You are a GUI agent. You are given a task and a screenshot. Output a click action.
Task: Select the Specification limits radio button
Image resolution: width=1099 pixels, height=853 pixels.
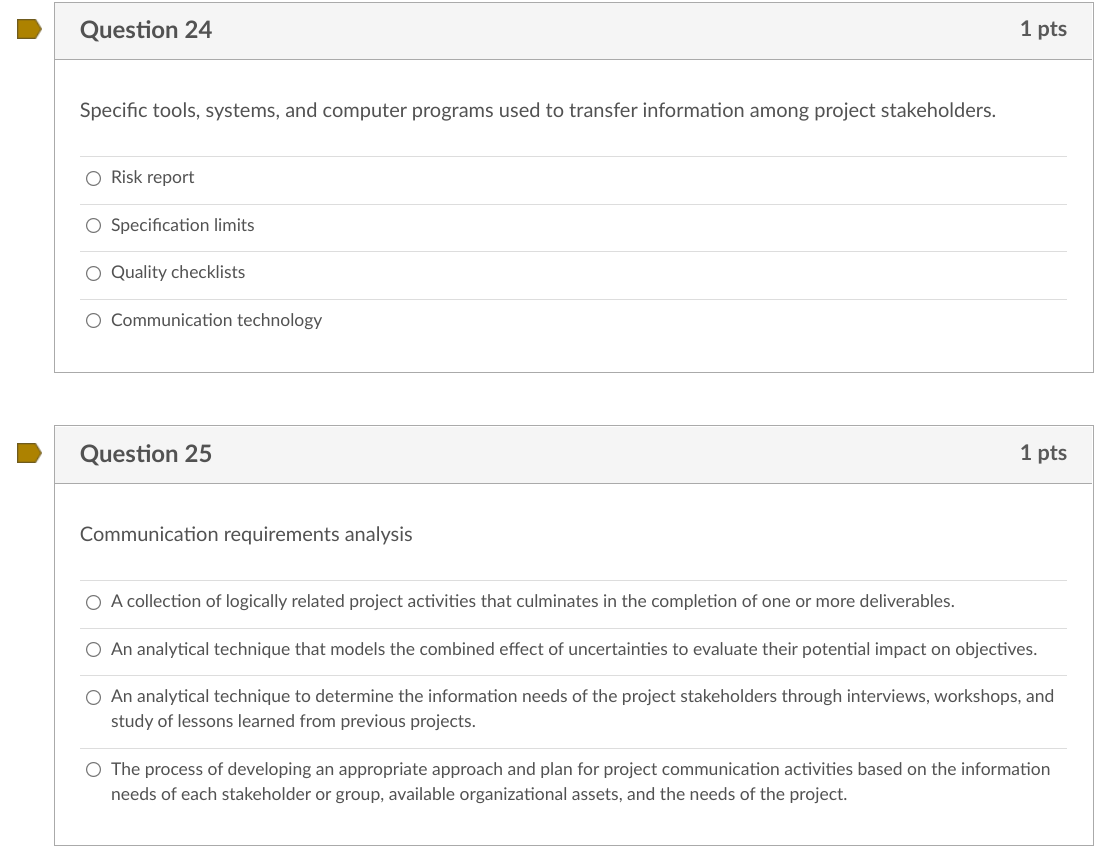(93, 226)
